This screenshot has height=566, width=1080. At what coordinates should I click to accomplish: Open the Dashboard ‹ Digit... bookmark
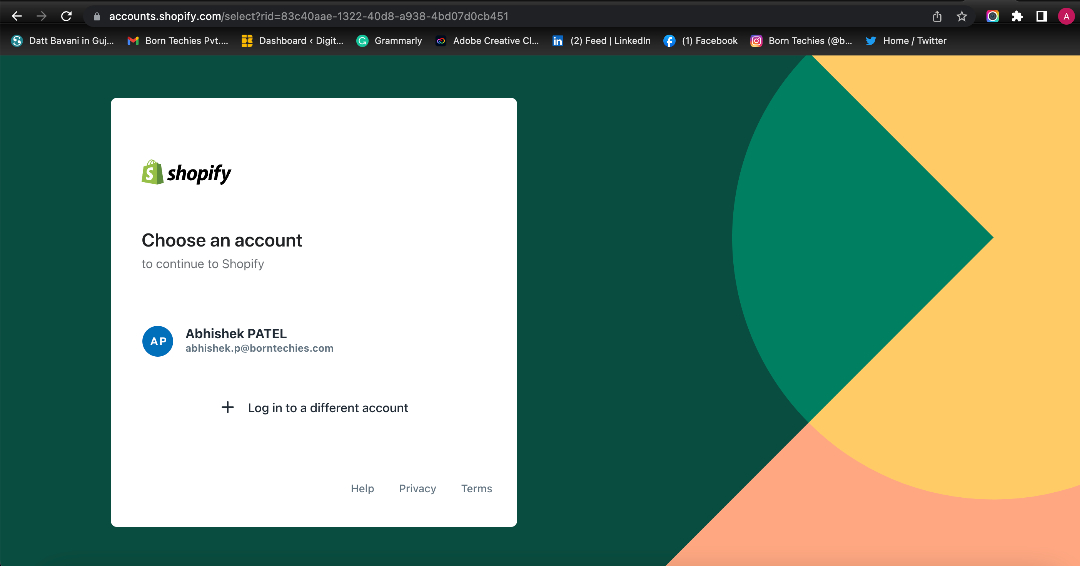click(293, 41)
